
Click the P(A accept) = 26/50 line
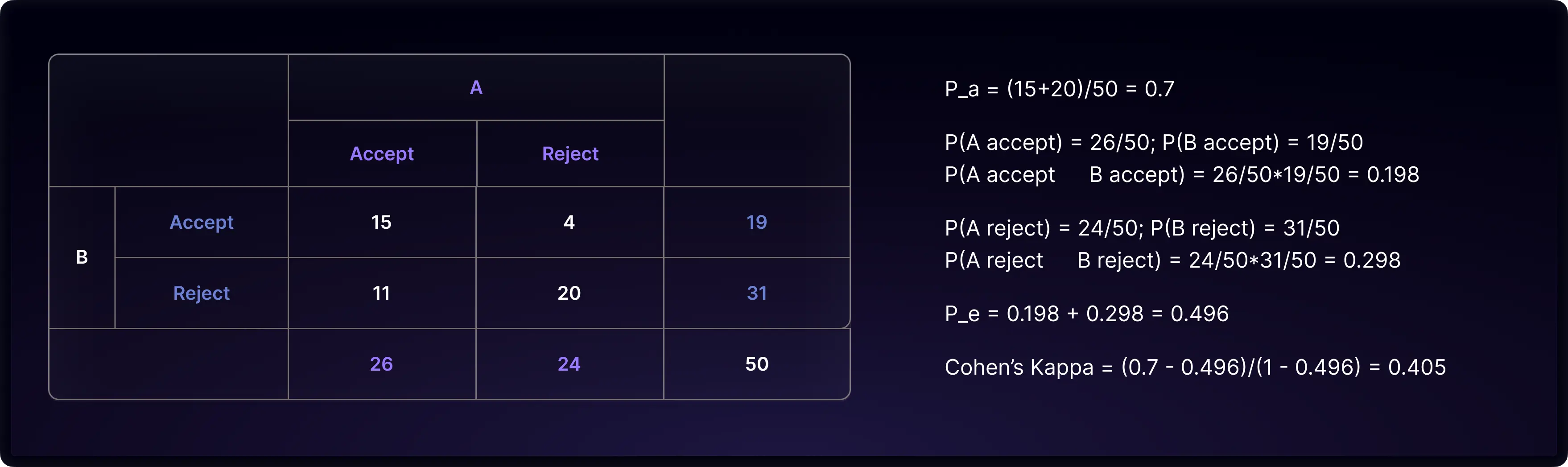(x=1153, y=142)
